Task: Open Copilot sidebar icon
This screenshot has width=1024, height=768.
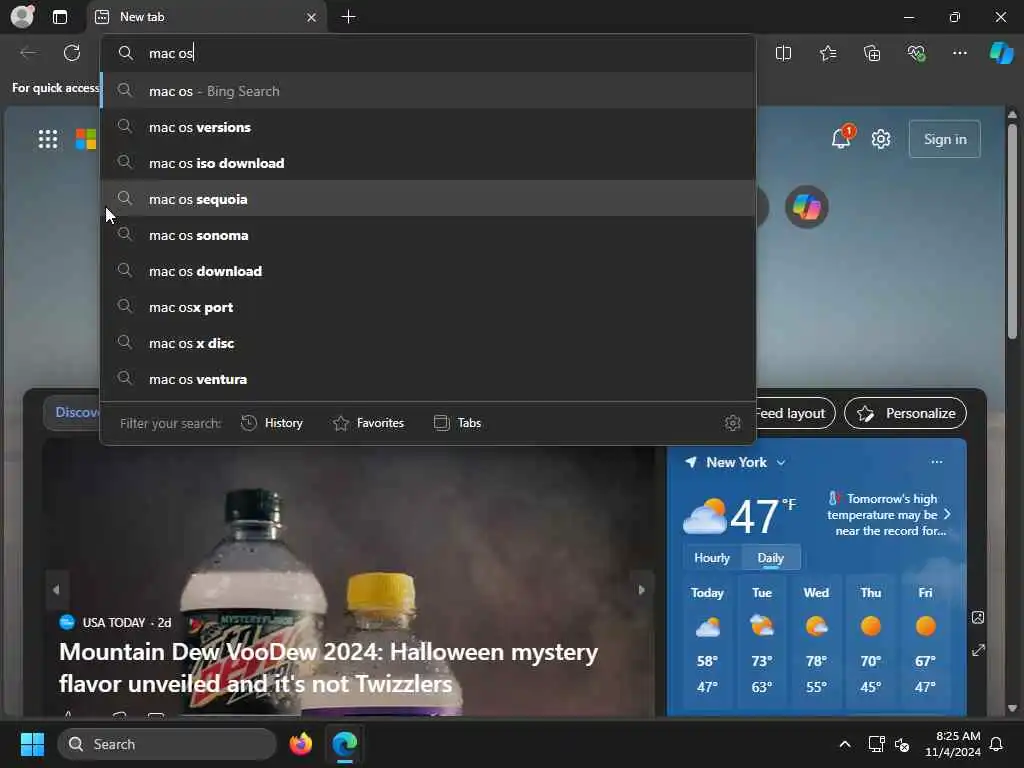Action: tap(1002, 53)
